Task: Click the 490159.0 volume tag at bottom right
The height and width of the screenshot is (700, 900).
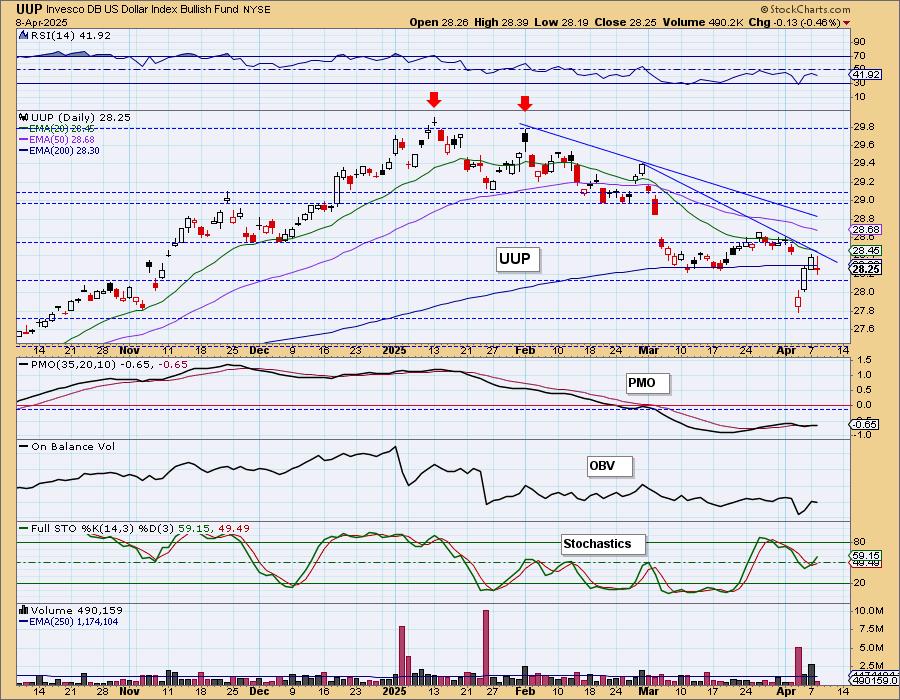Action: click(x=875, y=680)
